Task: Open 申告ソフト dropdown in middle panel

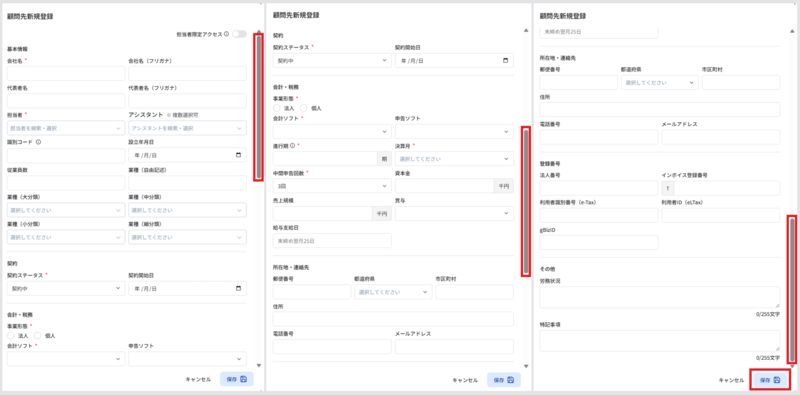Action: [x=454, y=132]
